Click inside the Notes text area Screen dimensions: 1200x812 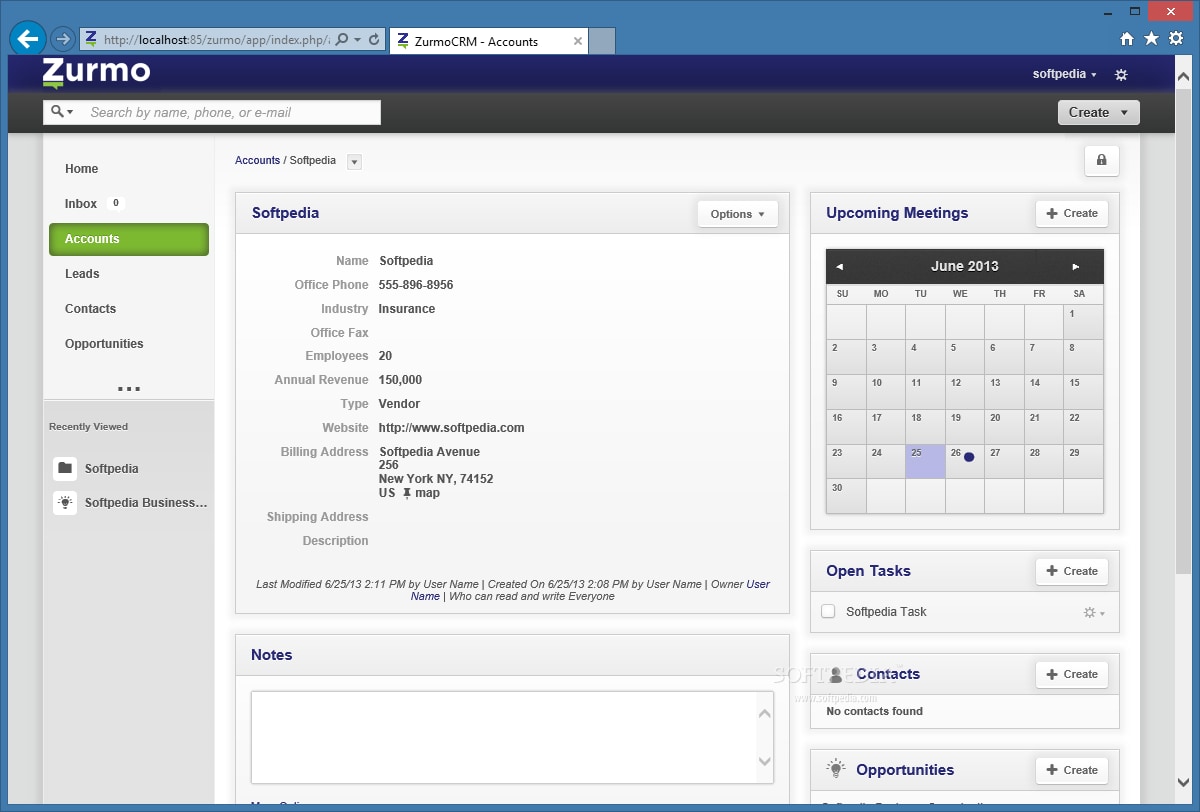(x=503, y=737)
